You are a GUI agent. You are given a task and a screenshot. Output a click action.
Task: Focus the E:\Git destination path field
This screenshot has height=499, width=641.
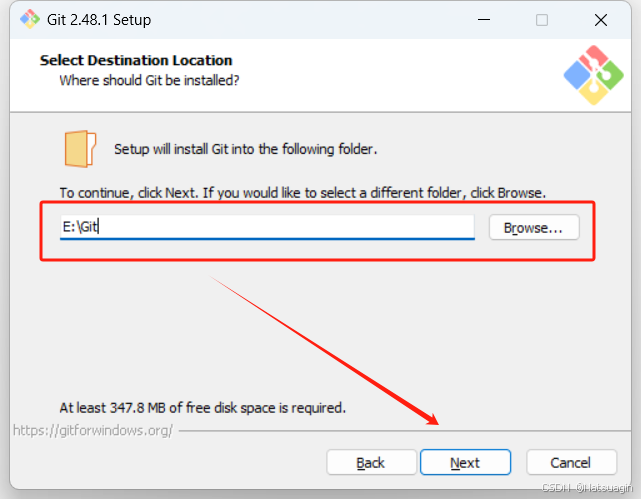267,227
